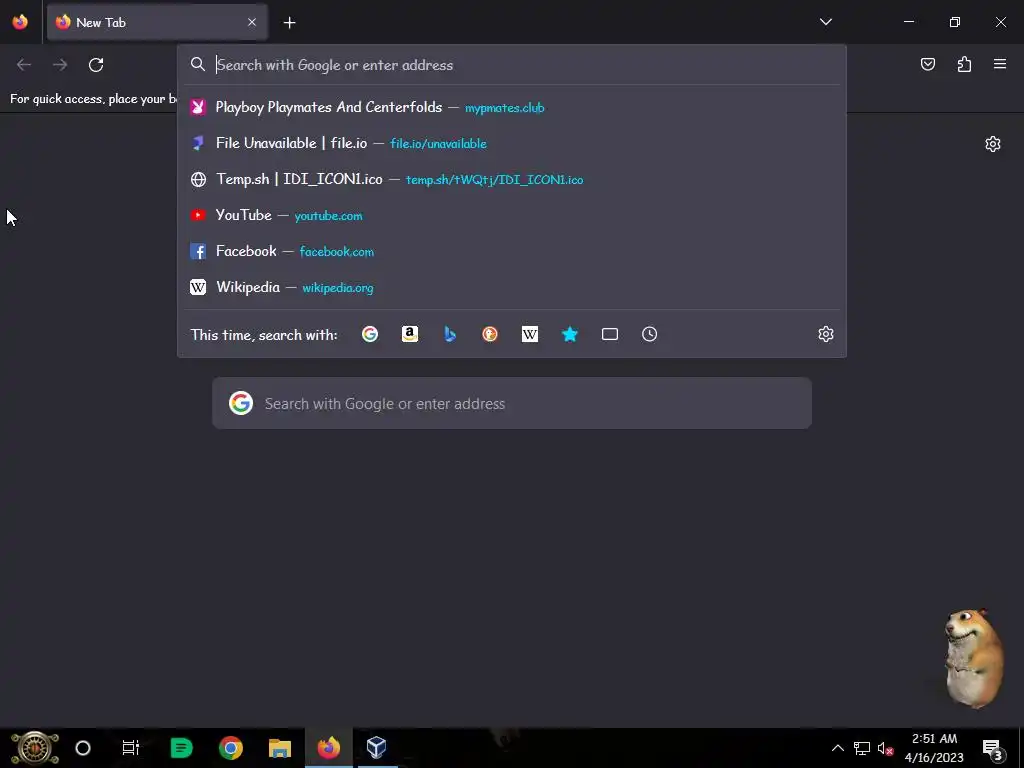Launch Google Chrome from the taskbar
The width and height of the screenshot is (1024, 768).
pos(231,748)
